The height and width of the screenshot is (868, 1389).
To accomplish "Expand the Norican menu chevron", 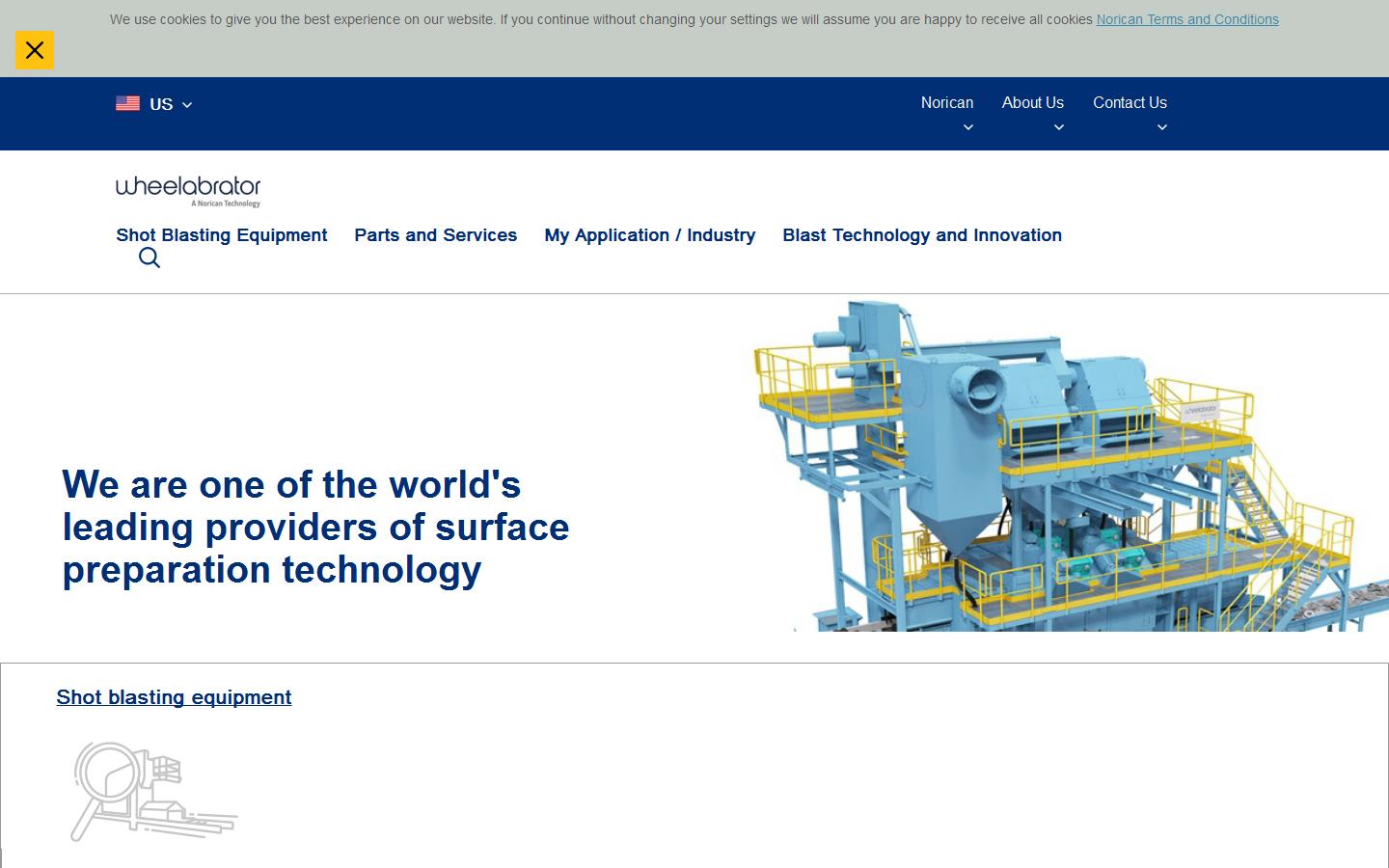I will pyautogui.click(x=969, y=127).
